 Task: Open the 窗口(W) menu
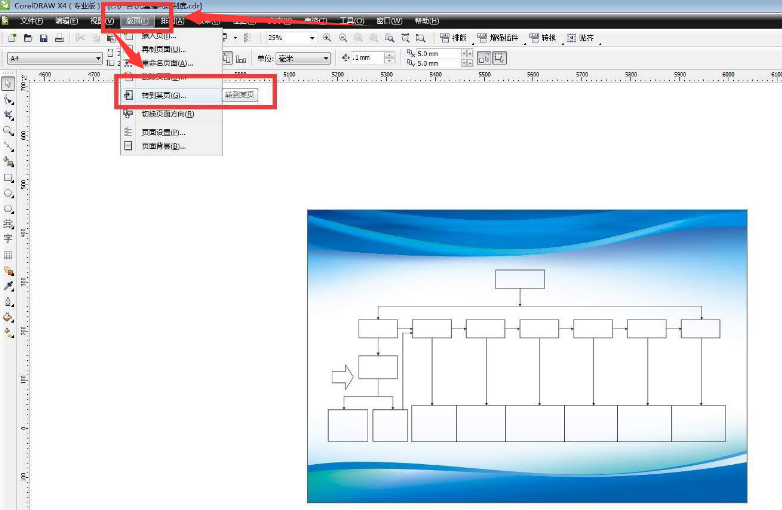(389, 21)
